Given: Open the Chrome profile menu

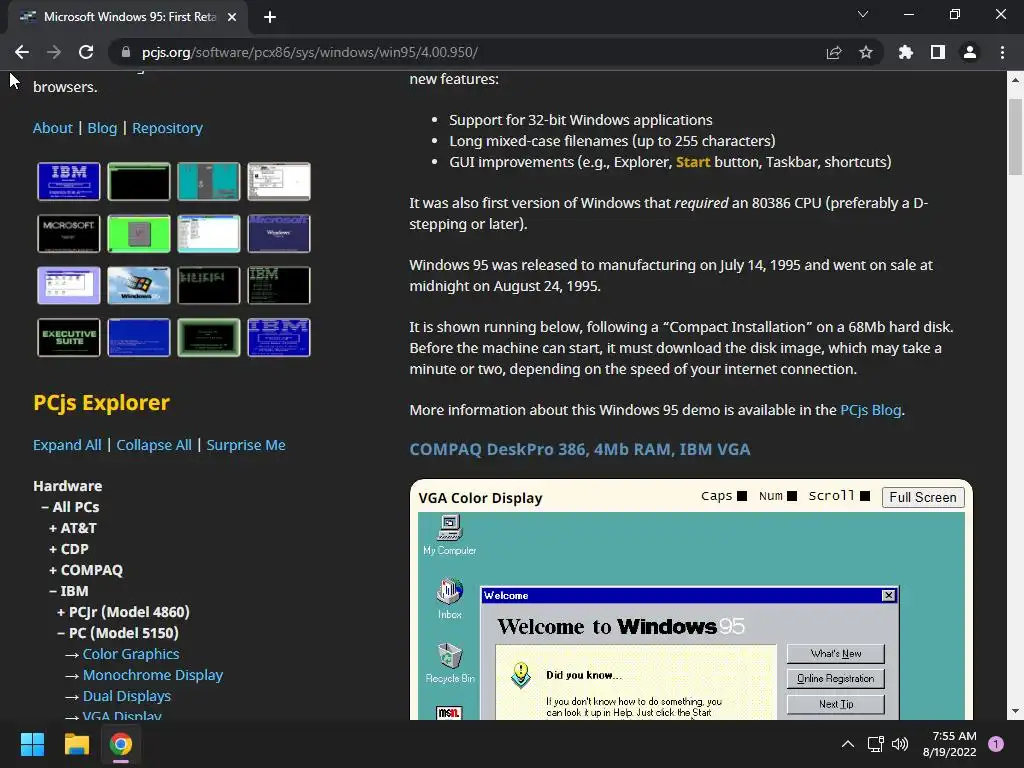Looking at the screenshot, I should [970, 52].
